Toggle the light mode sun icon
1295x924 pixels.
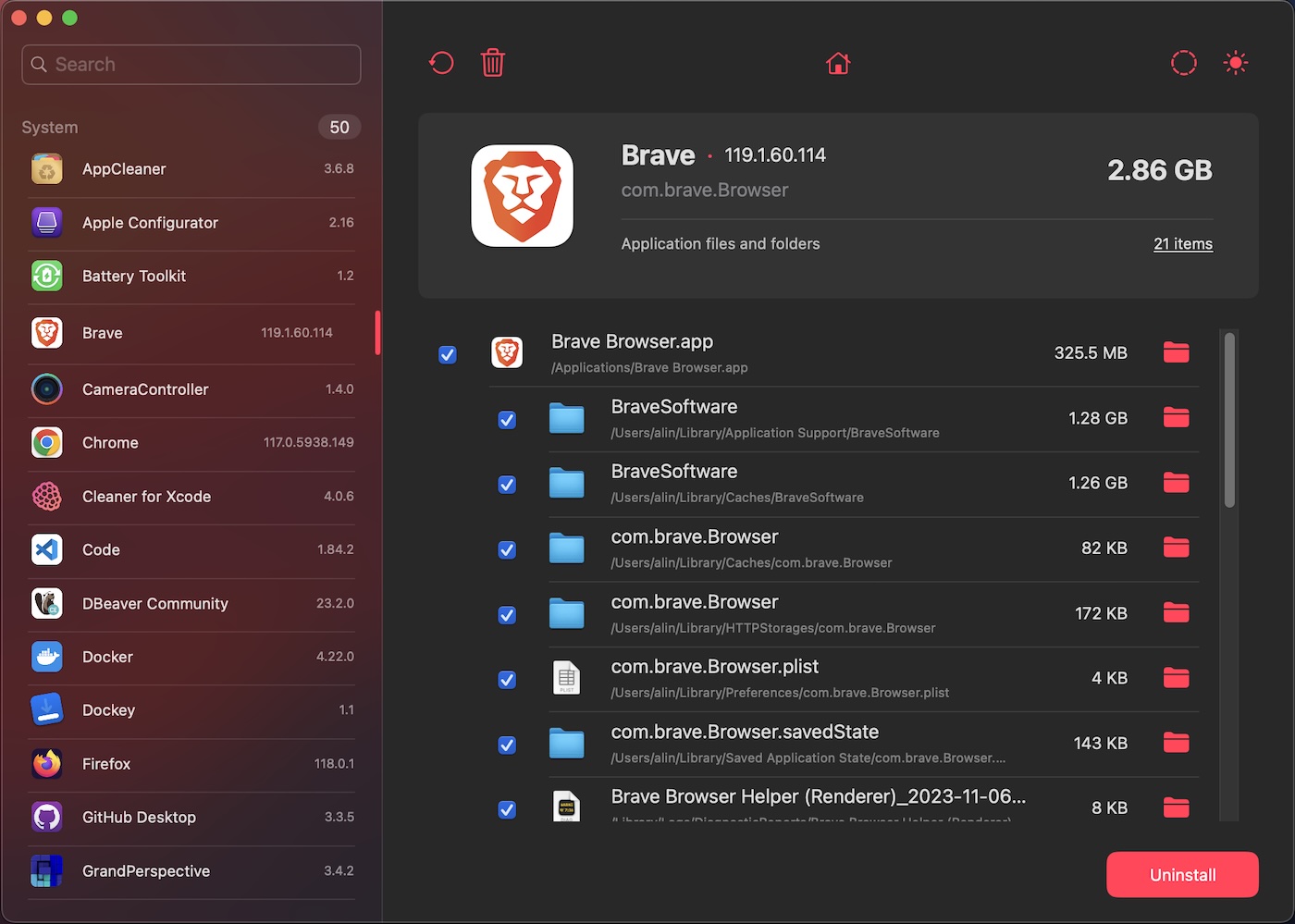tap(1236, 63)
